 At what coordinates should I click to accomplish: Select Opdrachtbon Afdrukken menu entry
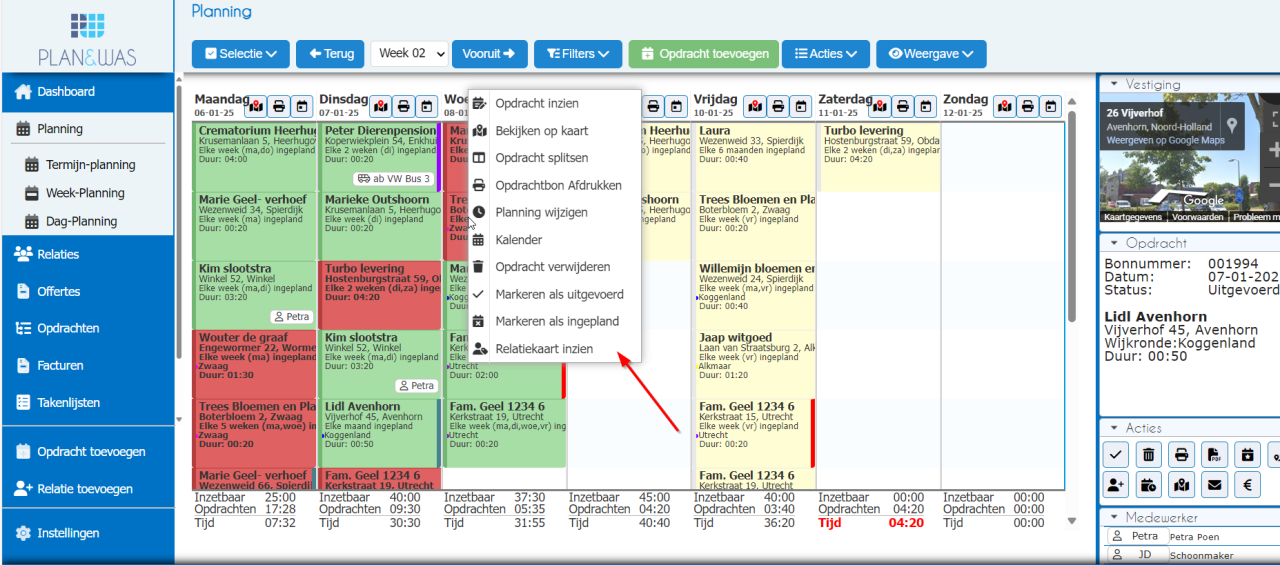[x=554, y=185]
